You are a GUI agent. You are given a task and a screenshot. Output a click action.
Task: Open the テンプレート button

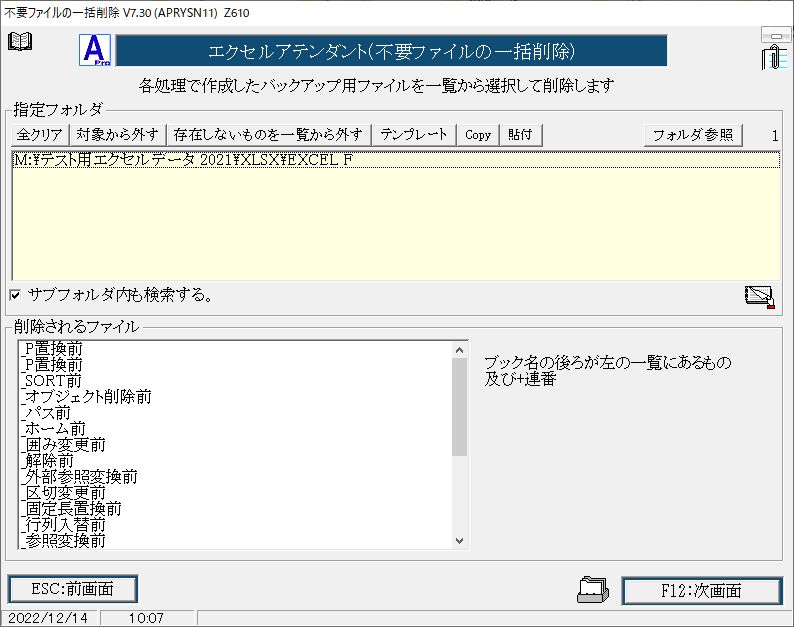414,134
